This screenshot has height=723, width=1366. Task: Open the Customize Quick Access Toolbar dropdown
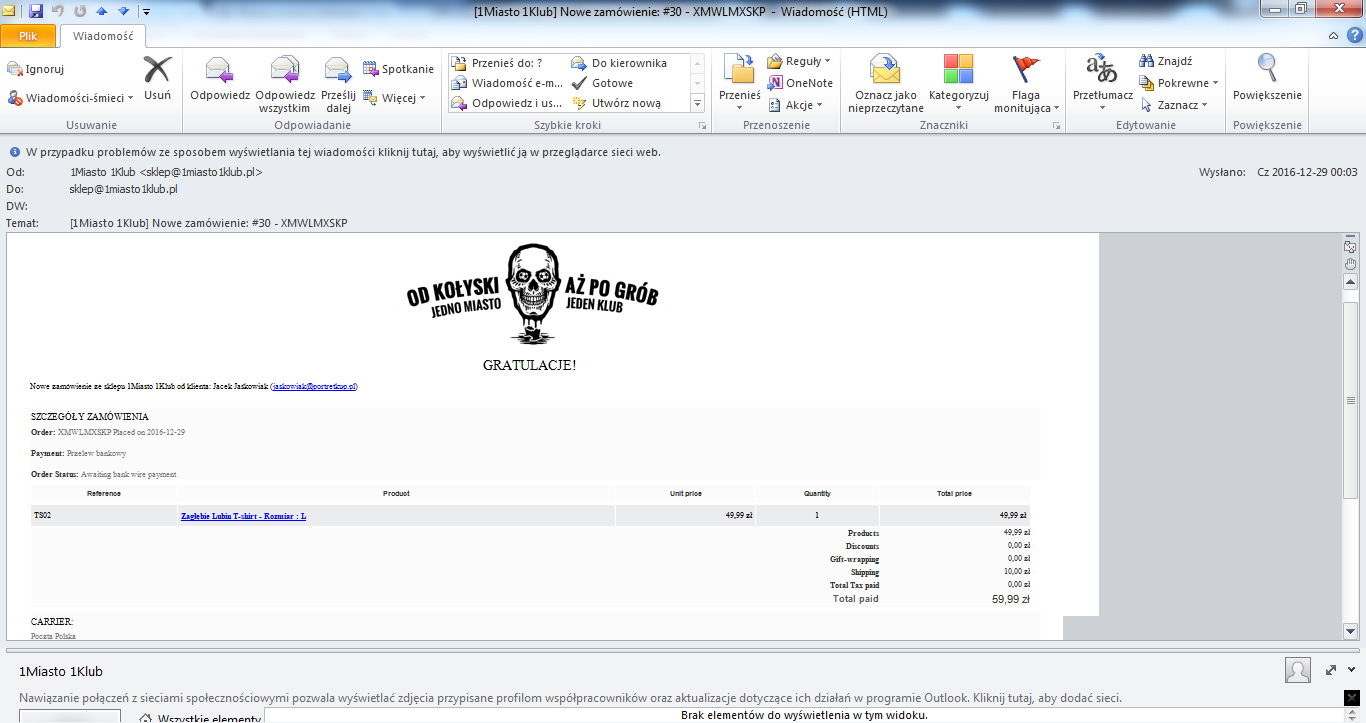(146, 12)
